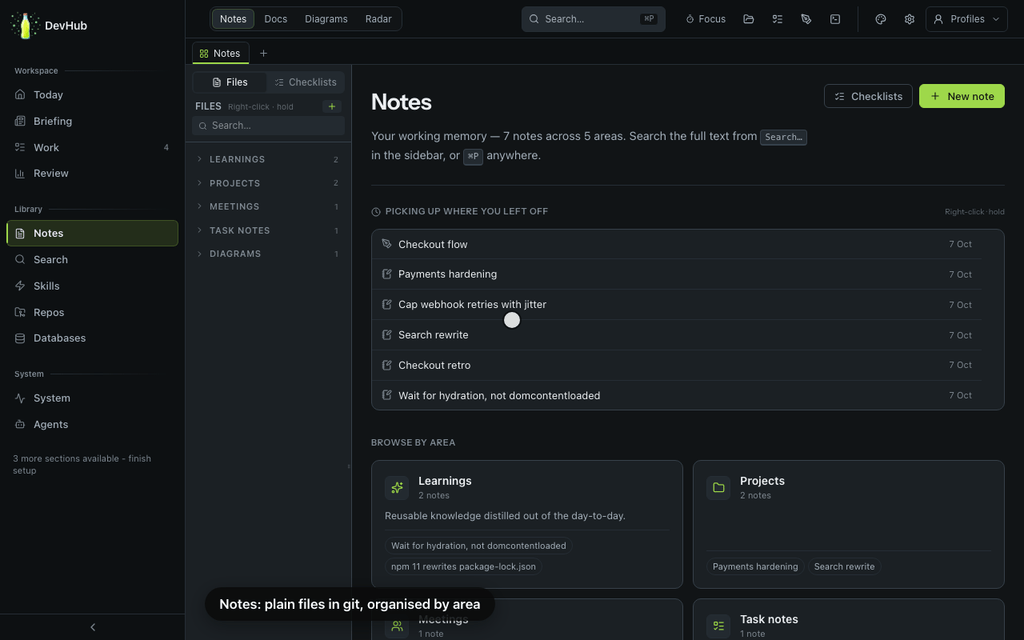Click the clock icon beside Picking up heading

[376, 212]
